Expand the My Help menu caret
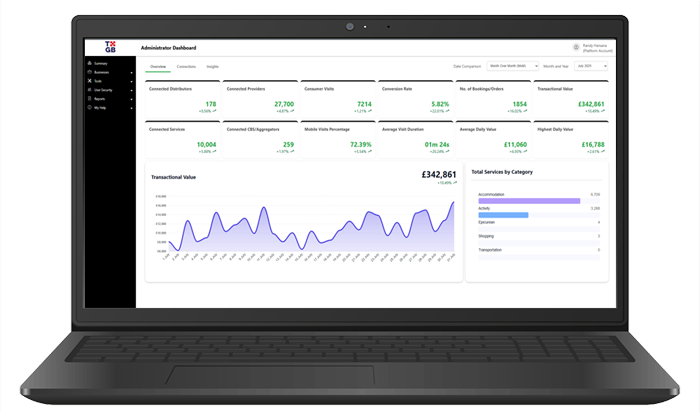The width and height of the screenshot is (700, 414). click(131, 108)
